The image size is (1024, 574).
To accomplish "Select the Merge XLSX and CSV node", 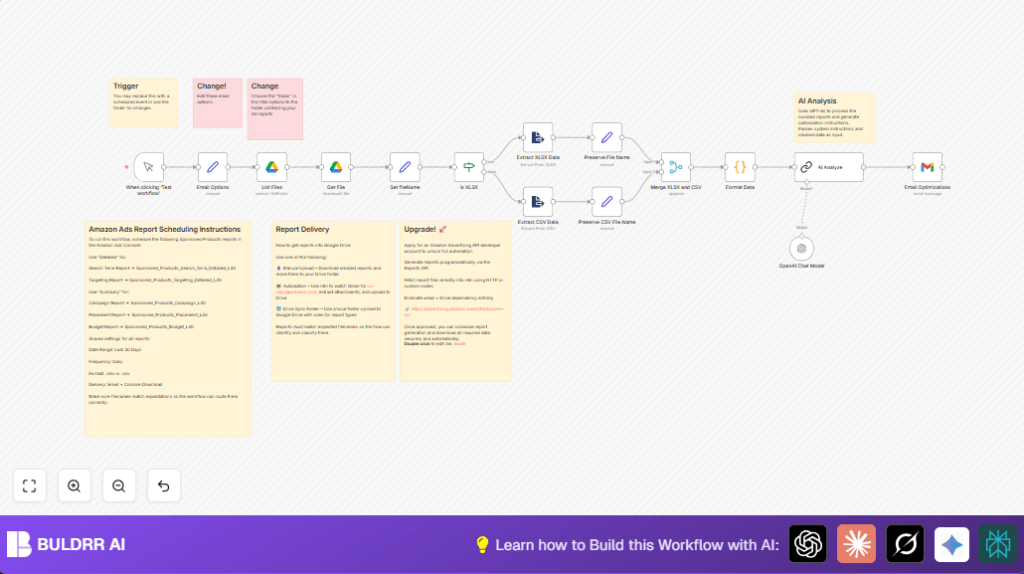I will [x=676, y=167].
